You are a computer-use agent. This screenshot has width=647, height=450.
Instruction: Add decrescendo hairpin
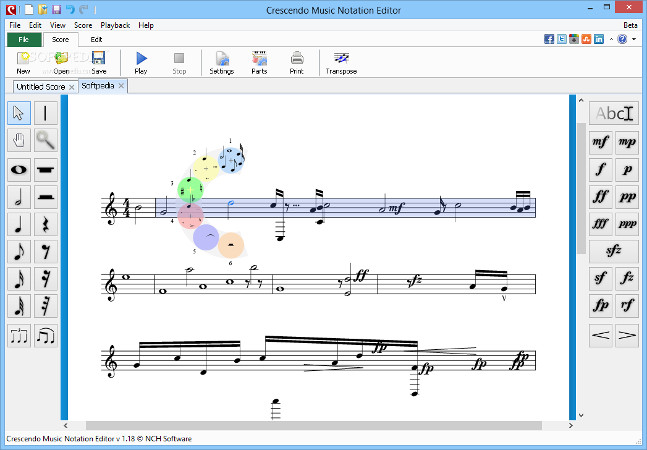[x=627, y=335]
